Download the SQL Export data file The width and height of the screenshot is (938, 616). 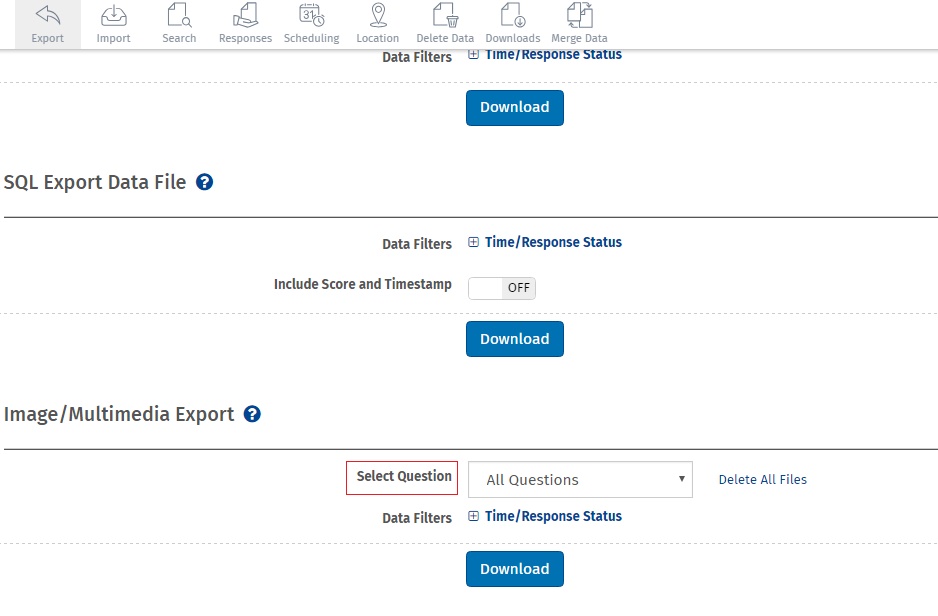(514, 339)
